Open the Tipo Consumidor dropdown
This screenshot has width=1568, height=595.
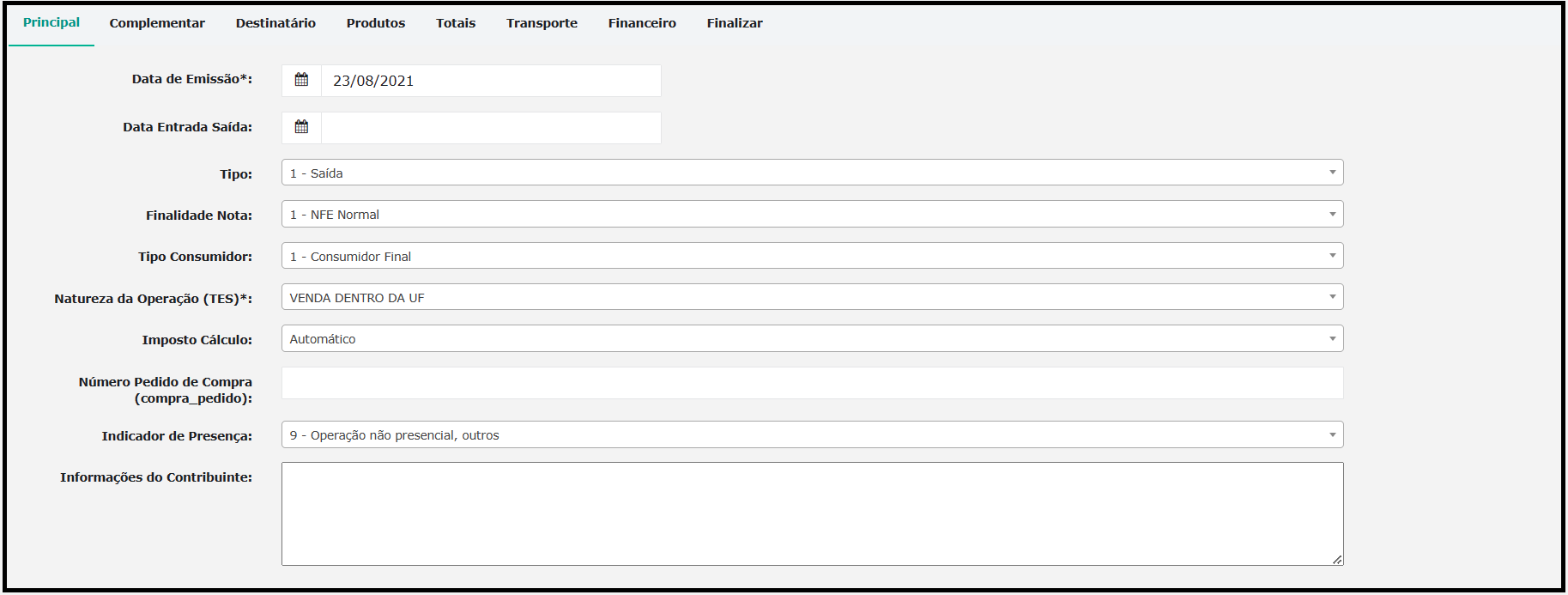tap(811, 256)
